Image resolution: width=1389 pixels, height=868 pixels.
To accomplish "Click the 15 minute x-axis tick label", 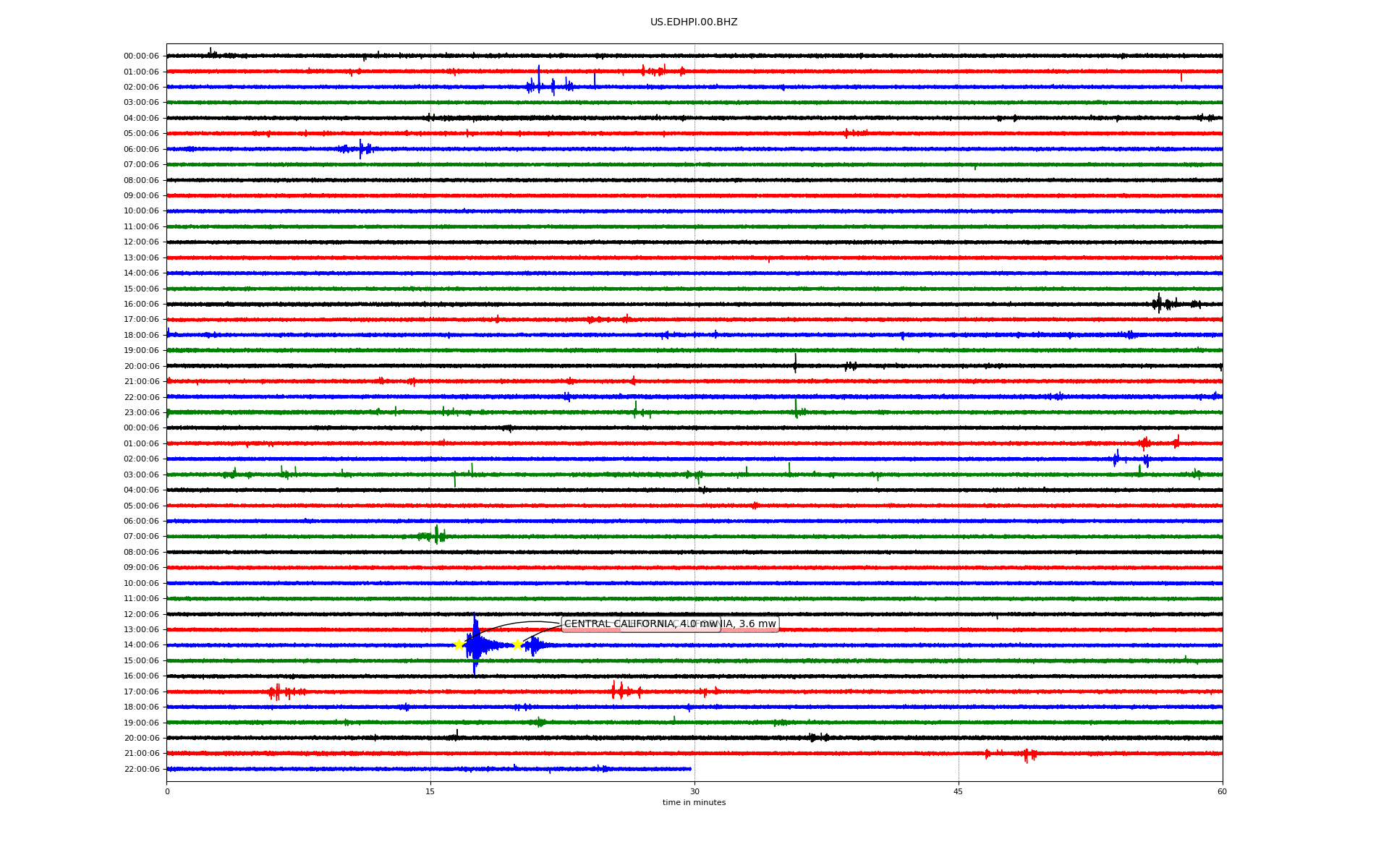I will [x=430, y=791].
